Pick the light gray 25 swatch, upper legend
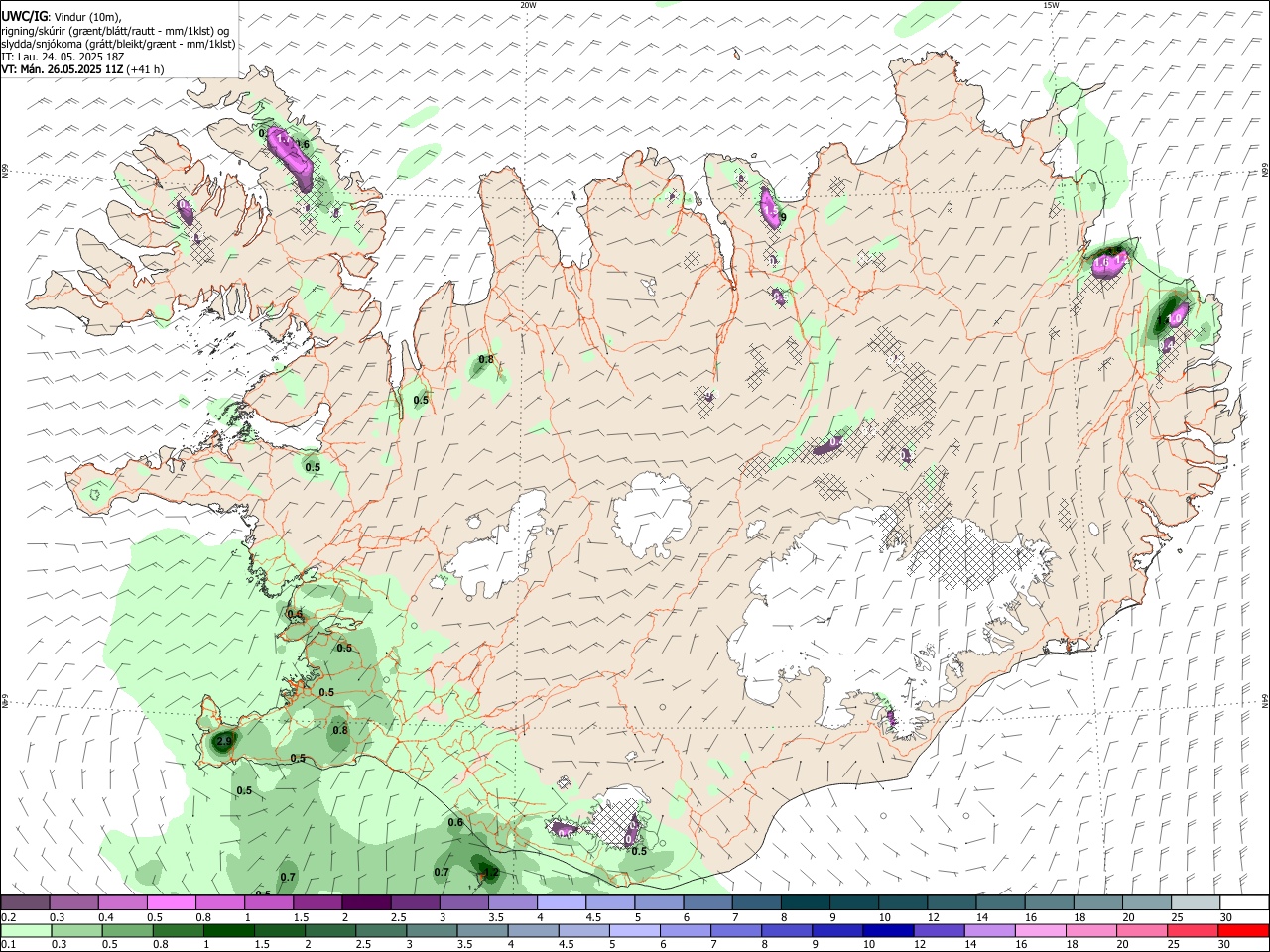Viewport: 1270px width, 952px height. click(1195, 903)
